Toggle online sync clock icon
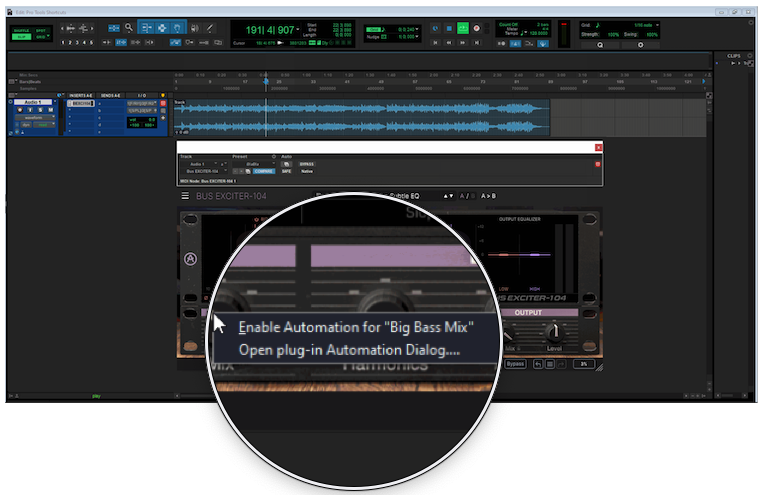 pyautogui.click(x=436, y=29)
